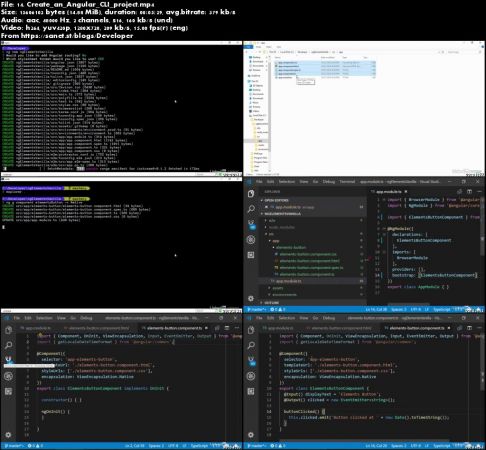The width and height of the screenshot is (486, 450).
Task: Click master branch in app.module.ts window status bar
Action: pos(256,309)
